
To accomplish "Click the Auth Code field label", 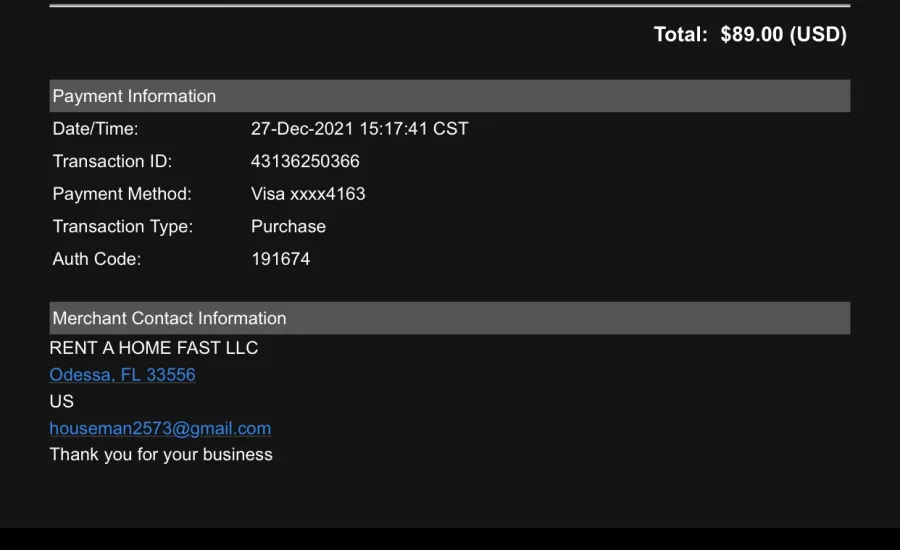I will [96, 259].
